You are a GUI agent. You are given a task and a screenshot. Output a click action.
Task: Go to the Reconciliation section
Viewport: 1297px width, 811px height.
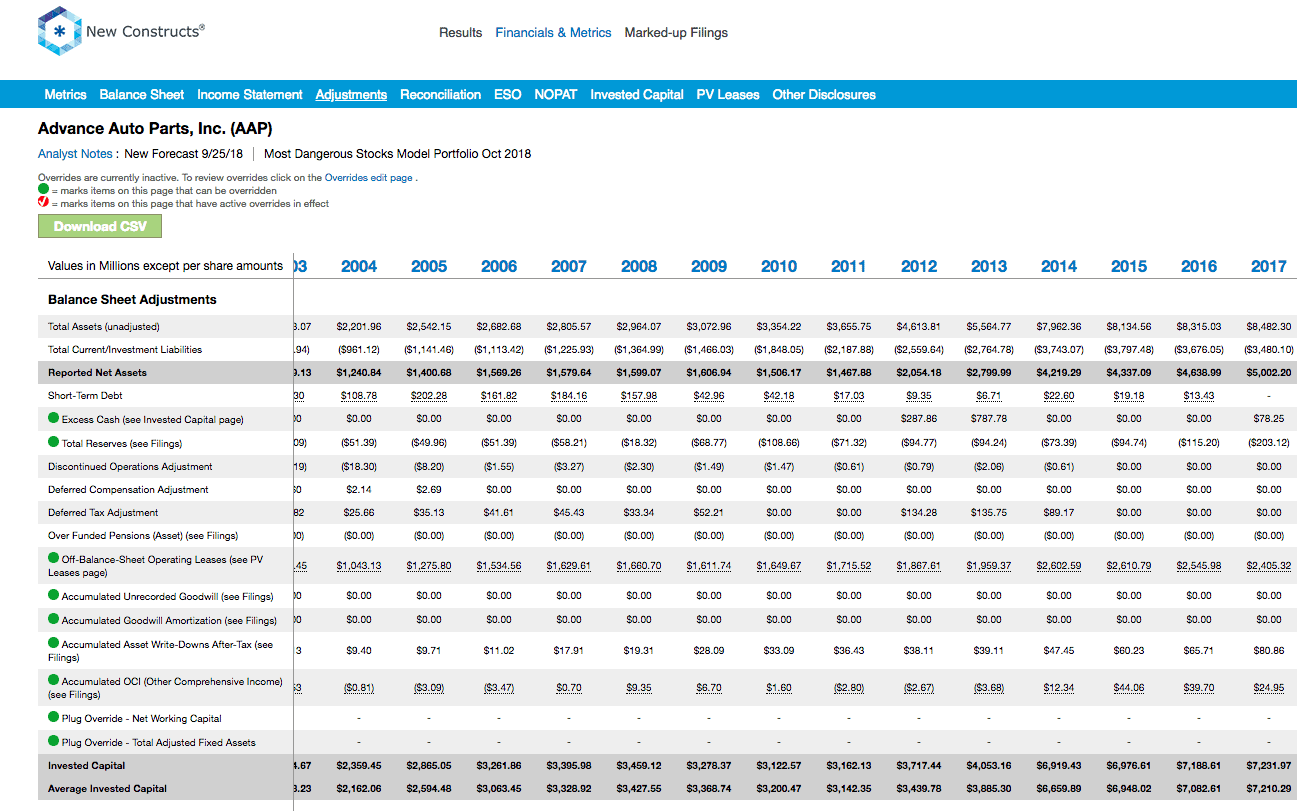click(440, 95)
